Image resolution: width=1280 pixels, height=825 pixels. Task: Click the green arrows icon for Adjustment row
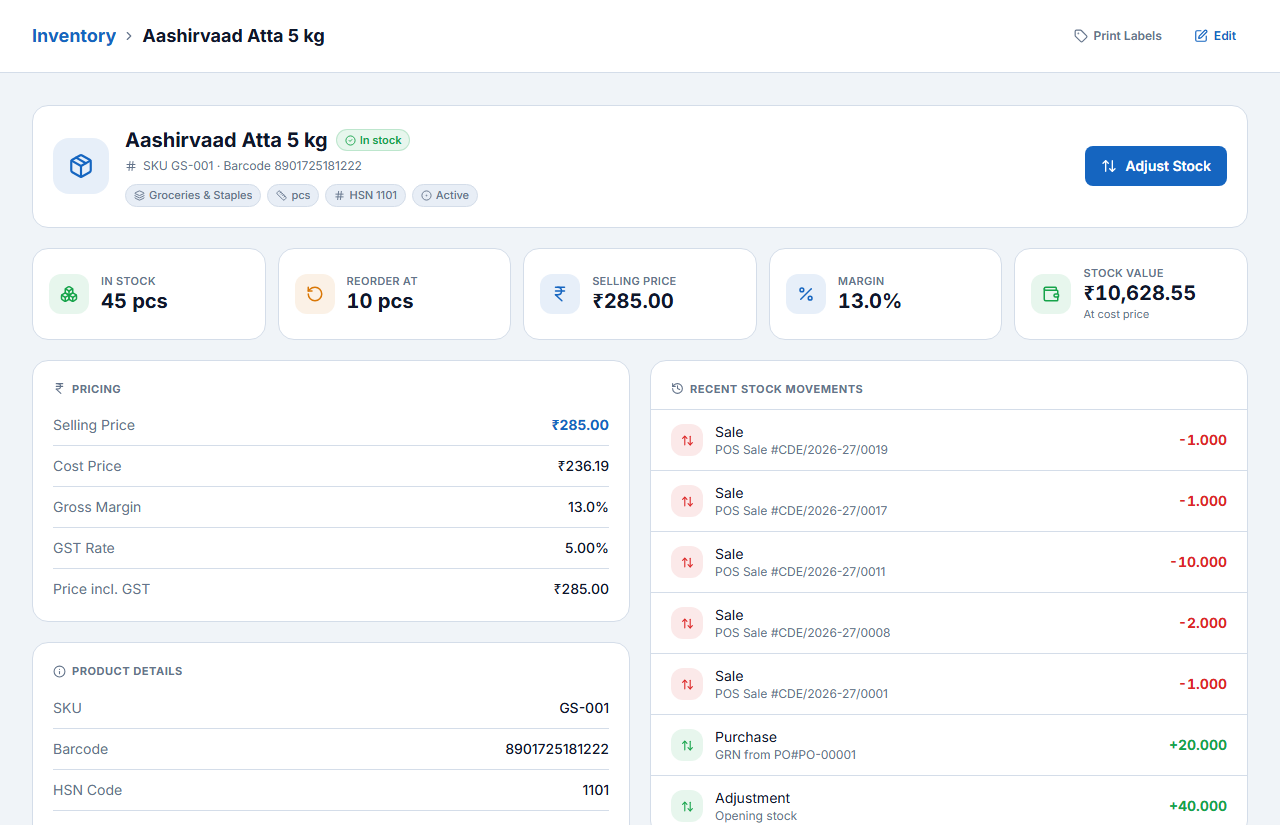point(687,806)
